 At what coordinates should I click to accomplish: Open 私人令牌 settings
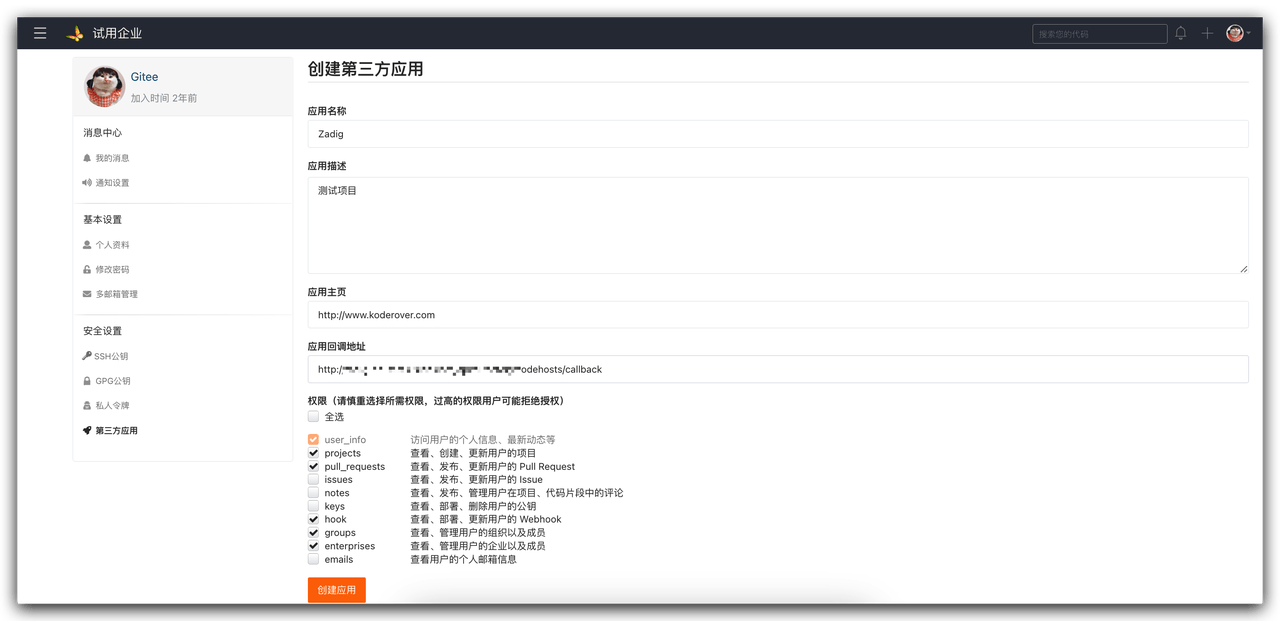tap(112, 406)
